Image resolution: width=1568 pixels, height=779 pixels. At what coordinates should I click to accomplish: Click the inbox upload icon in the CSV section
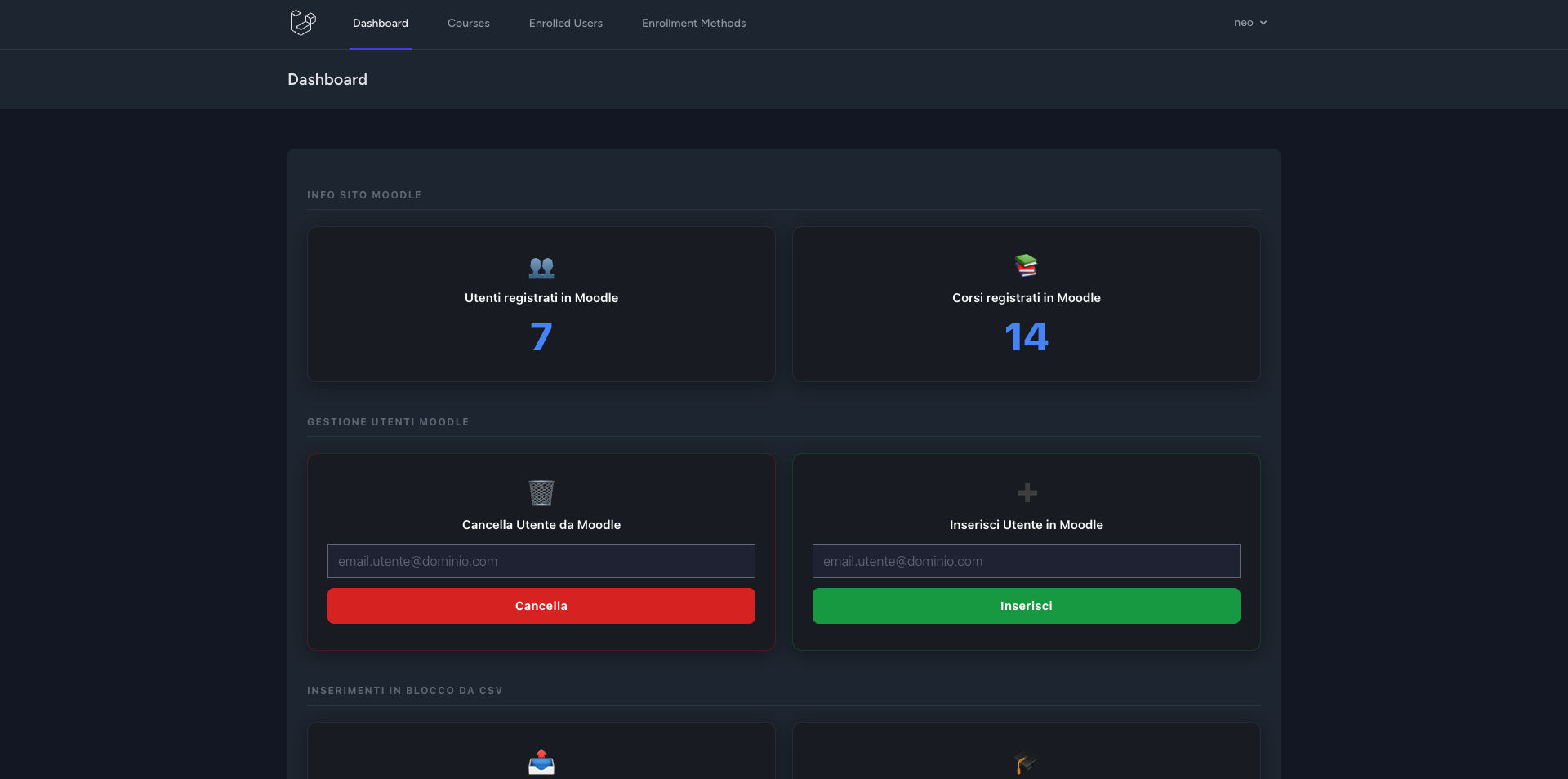[541, 762]
